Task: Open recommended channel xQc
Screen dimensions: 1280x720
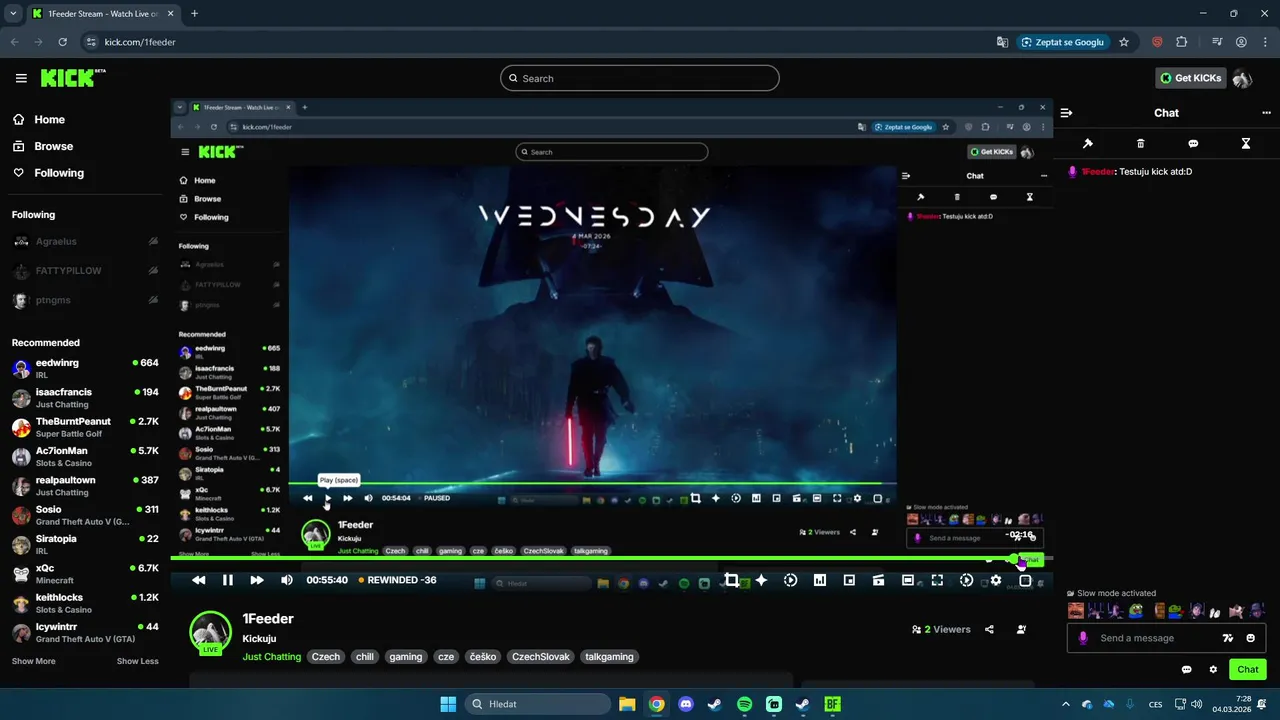Action: pos(85,573)
